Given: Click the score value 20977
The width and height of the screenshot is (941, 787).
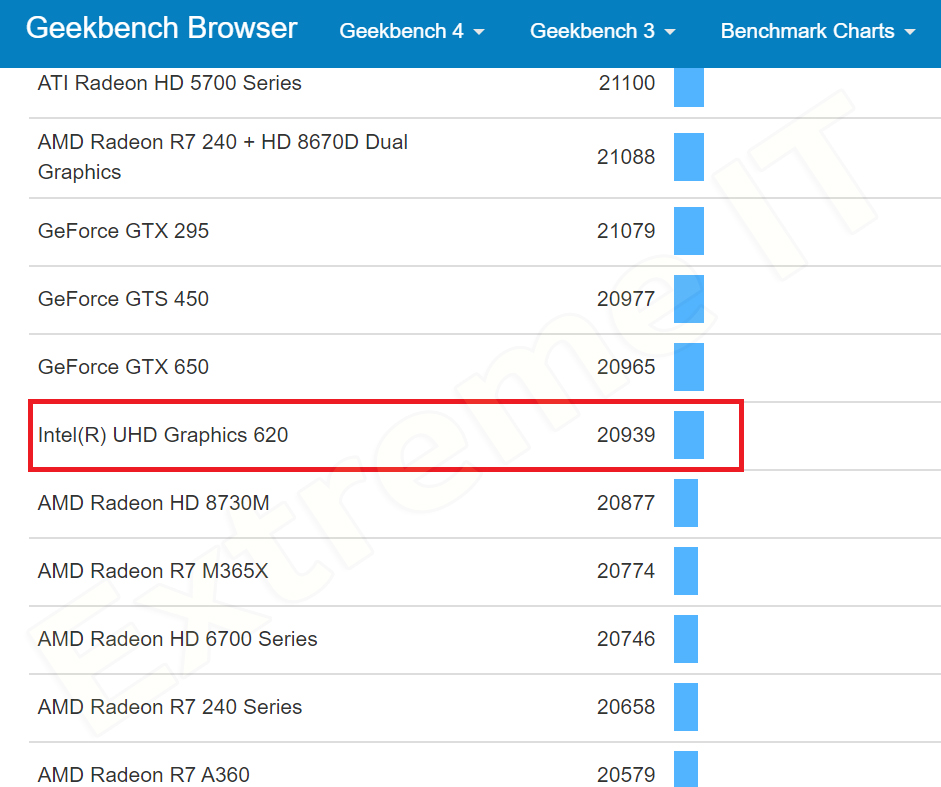Looking at the screenshot, I should point(626,298).
